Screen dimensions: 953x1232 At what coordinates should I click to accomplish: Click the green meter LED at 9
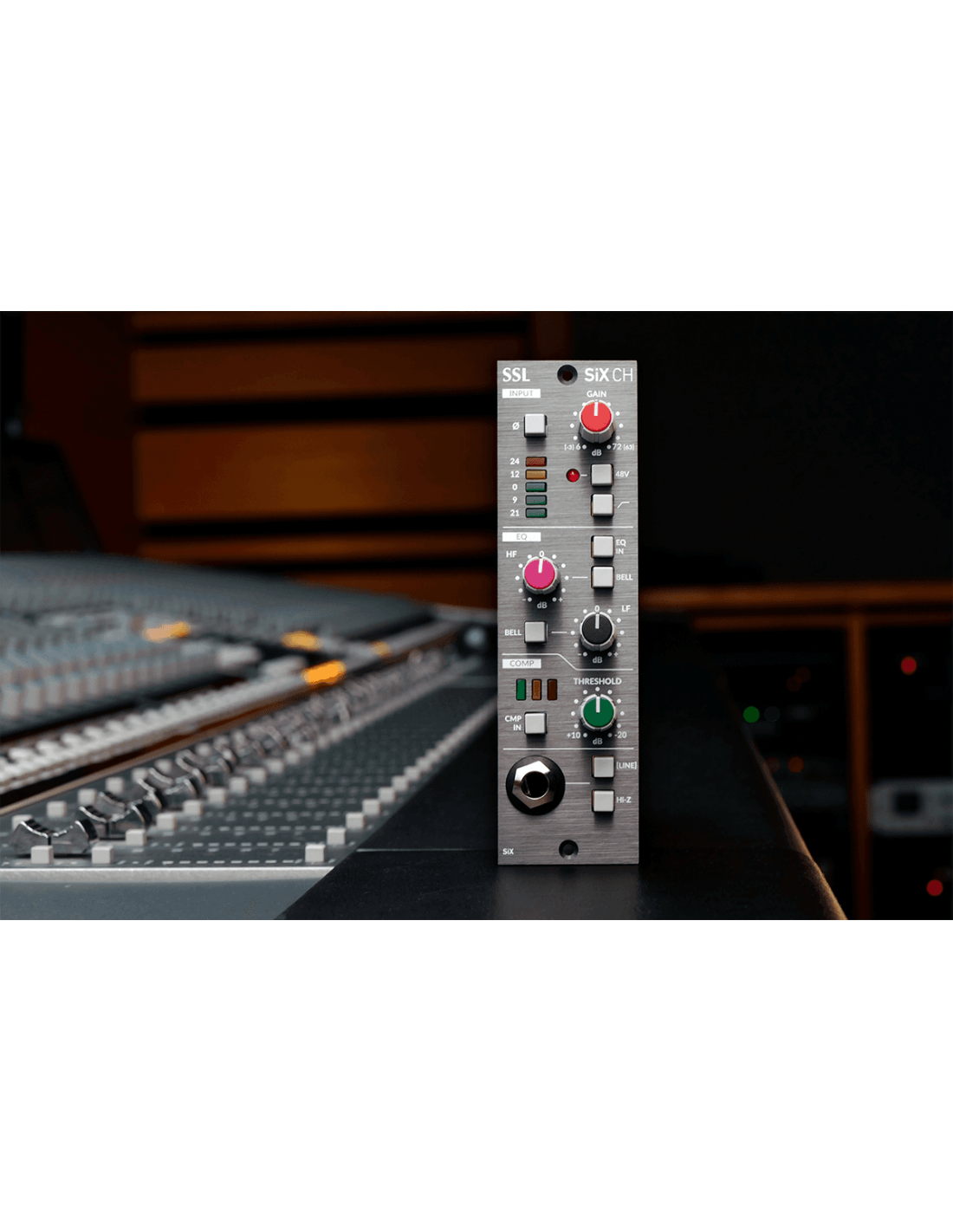pyautogui.click(x=535, y=500)
